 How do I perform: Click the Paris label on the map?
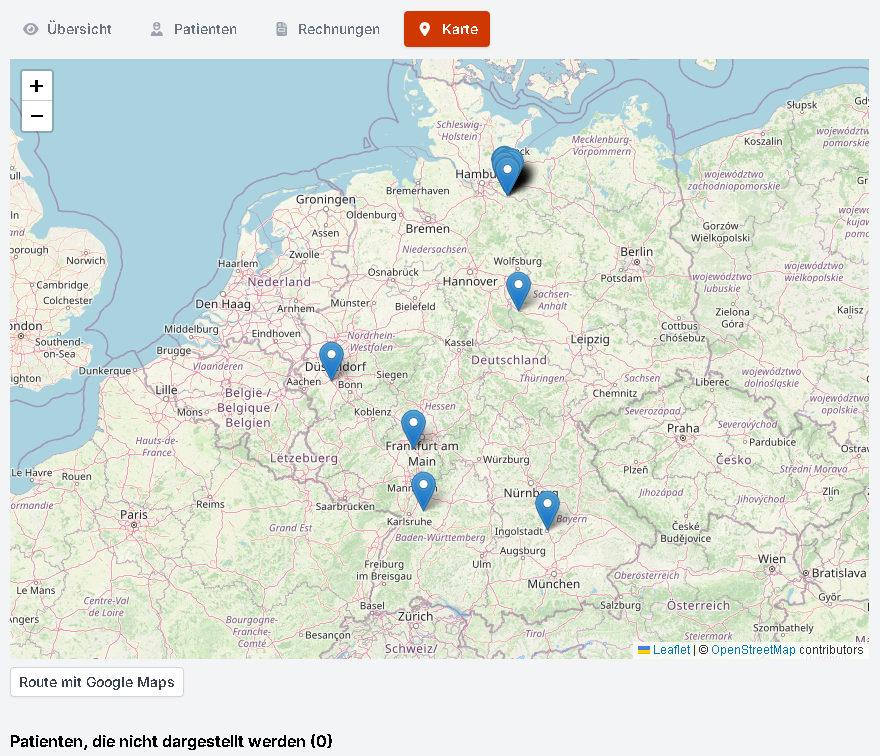[x=134, y=515]
